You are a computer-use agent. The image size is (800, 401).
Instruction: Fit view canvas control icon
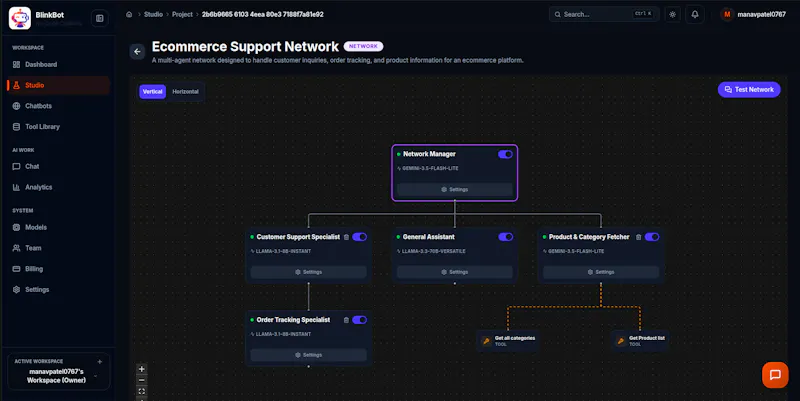point(142,391)
